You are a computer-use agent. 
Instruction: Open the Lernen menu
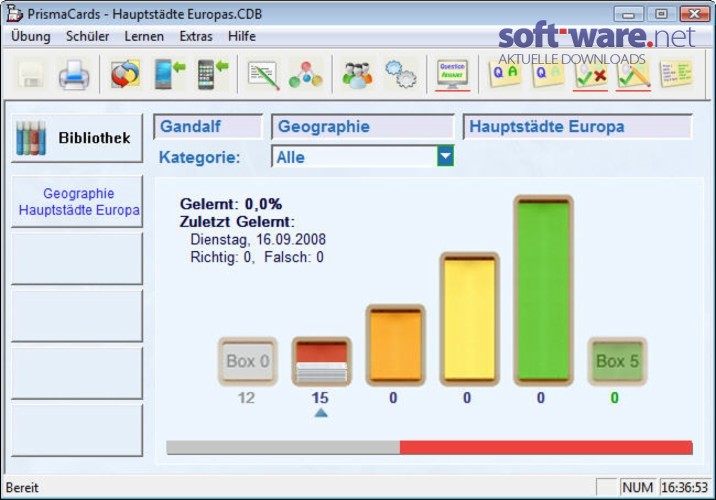[x=144, y=36]
